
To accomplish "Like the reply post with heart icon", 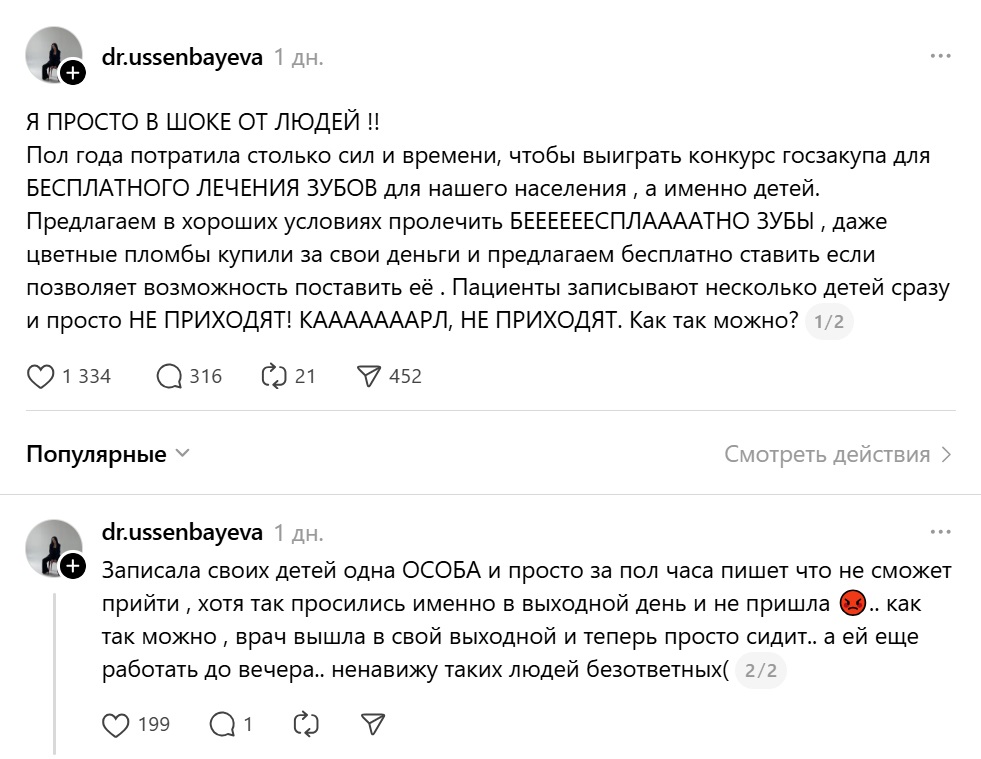I will (x=117, y=724).
